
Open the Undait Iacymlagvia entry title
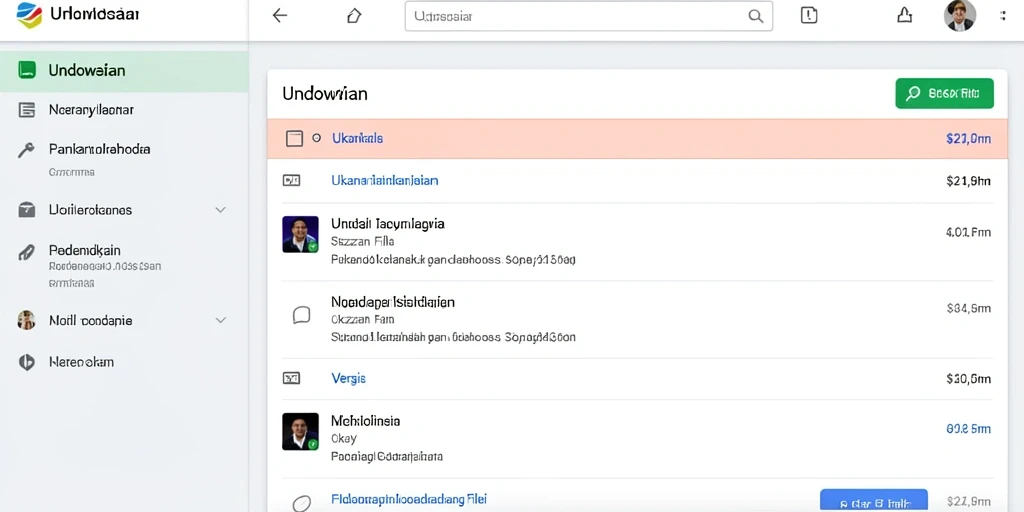point(388,224)
